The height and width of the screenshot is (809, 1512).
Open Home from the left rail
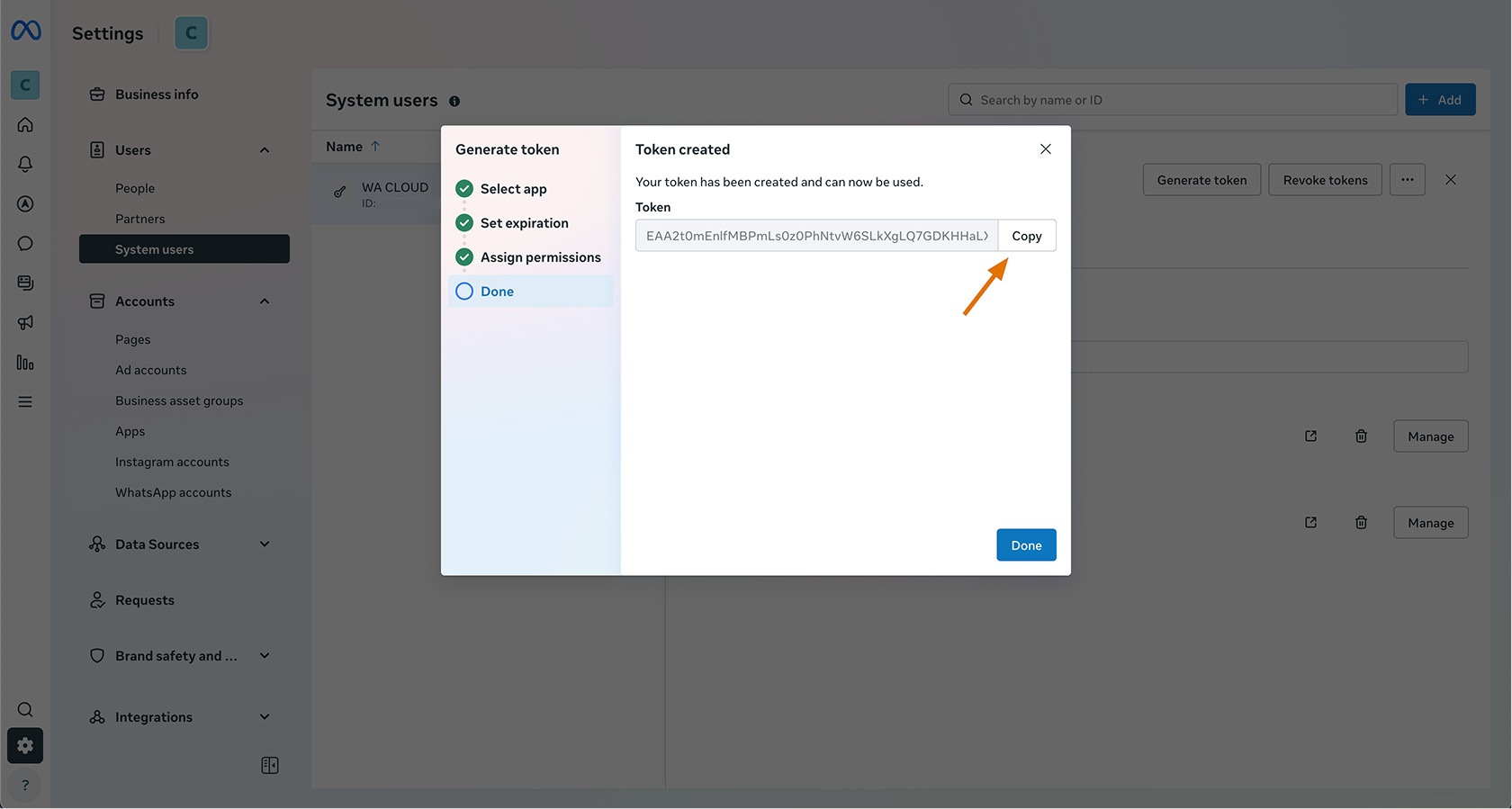tap(25, 125)
